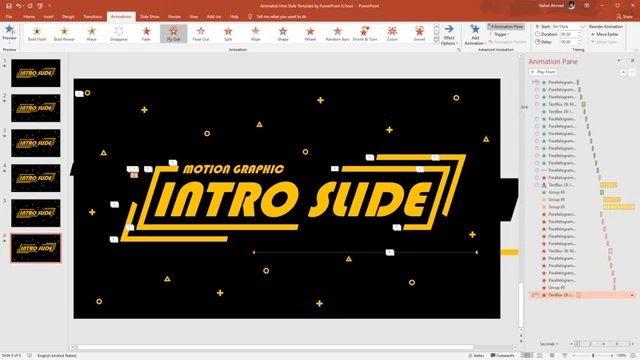Screen dimensions: 640x360
Task: Click the Save icon in quick access toolbar
Action: [9, 6]
